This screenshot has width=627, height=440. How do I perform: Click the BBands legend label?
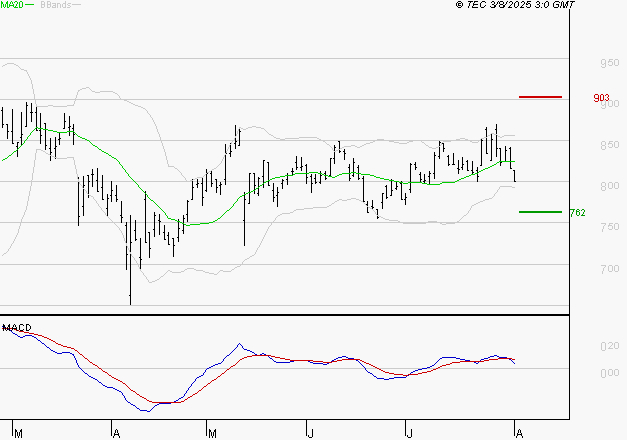click(x=56, y=5)
